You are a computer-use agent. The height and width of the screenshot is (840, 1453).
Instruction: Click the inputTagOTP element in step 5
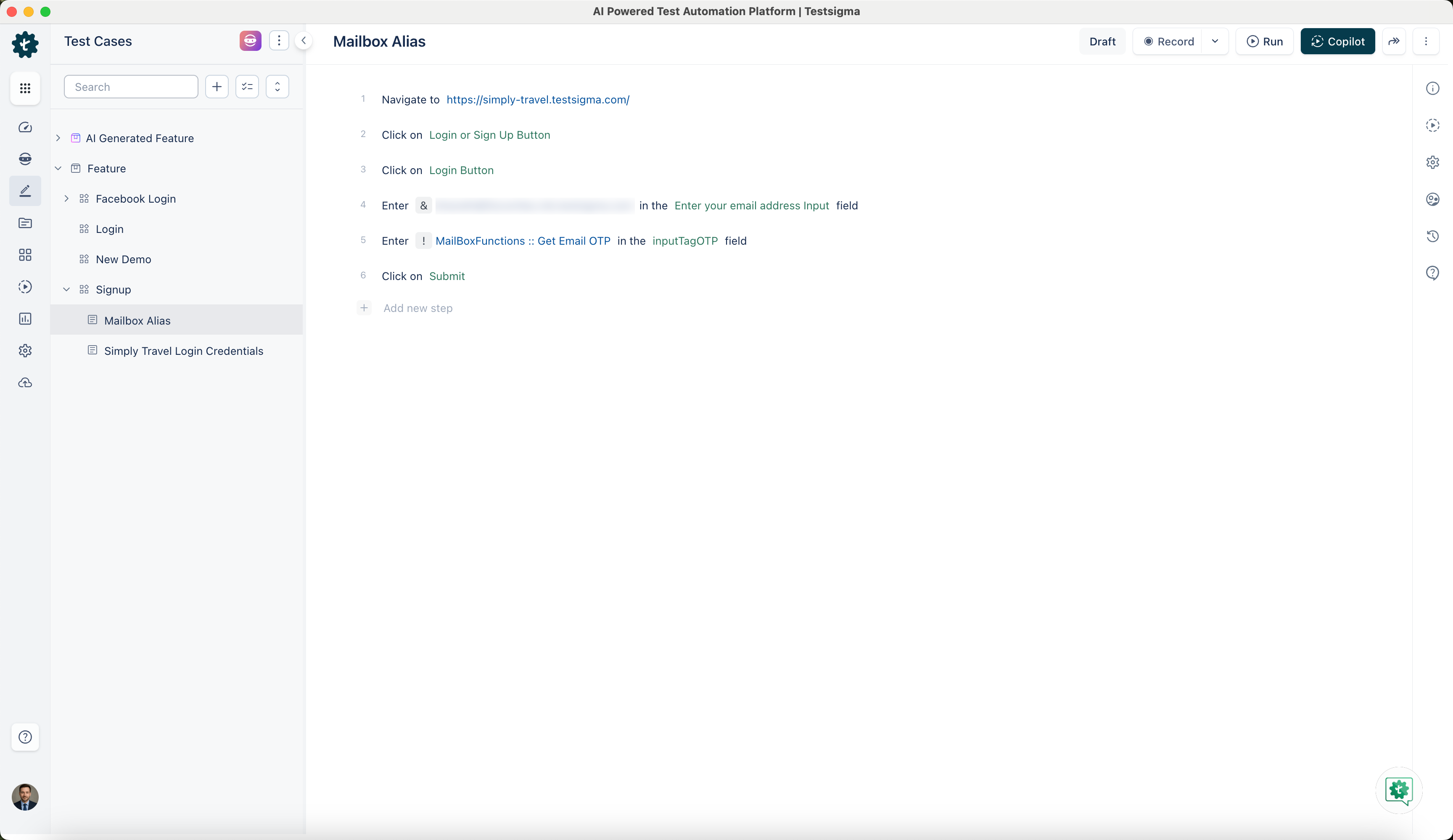point(685,241)
